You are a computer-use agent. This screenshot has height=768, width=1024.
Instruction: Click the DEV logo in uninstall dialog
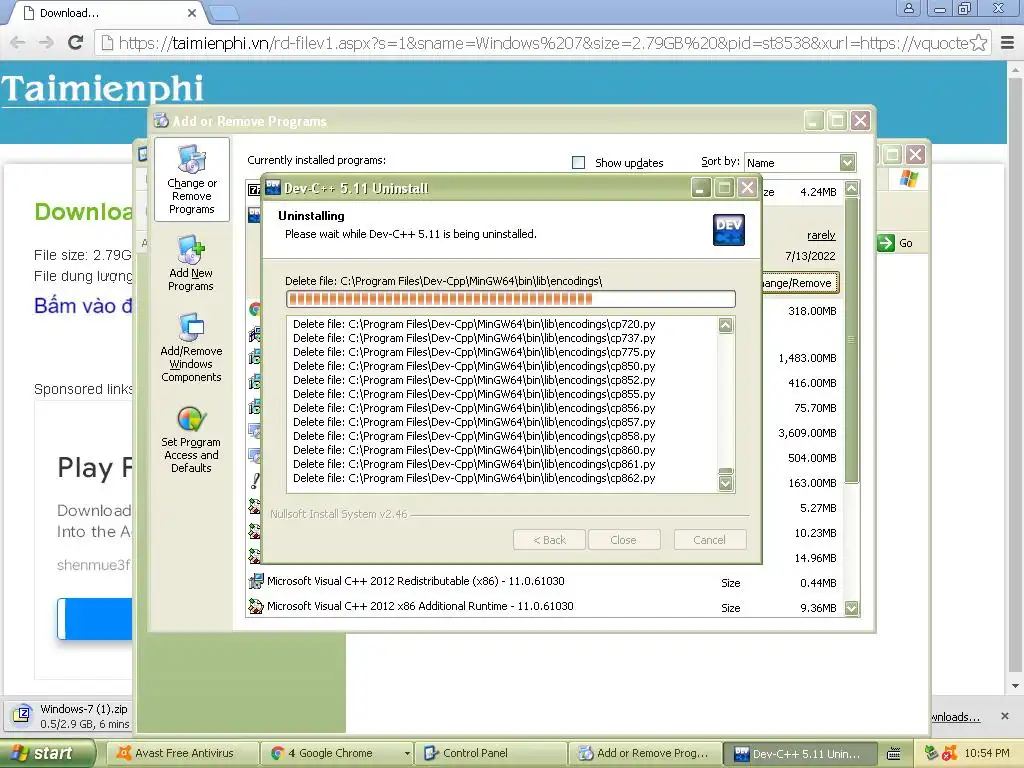point(729,230)
